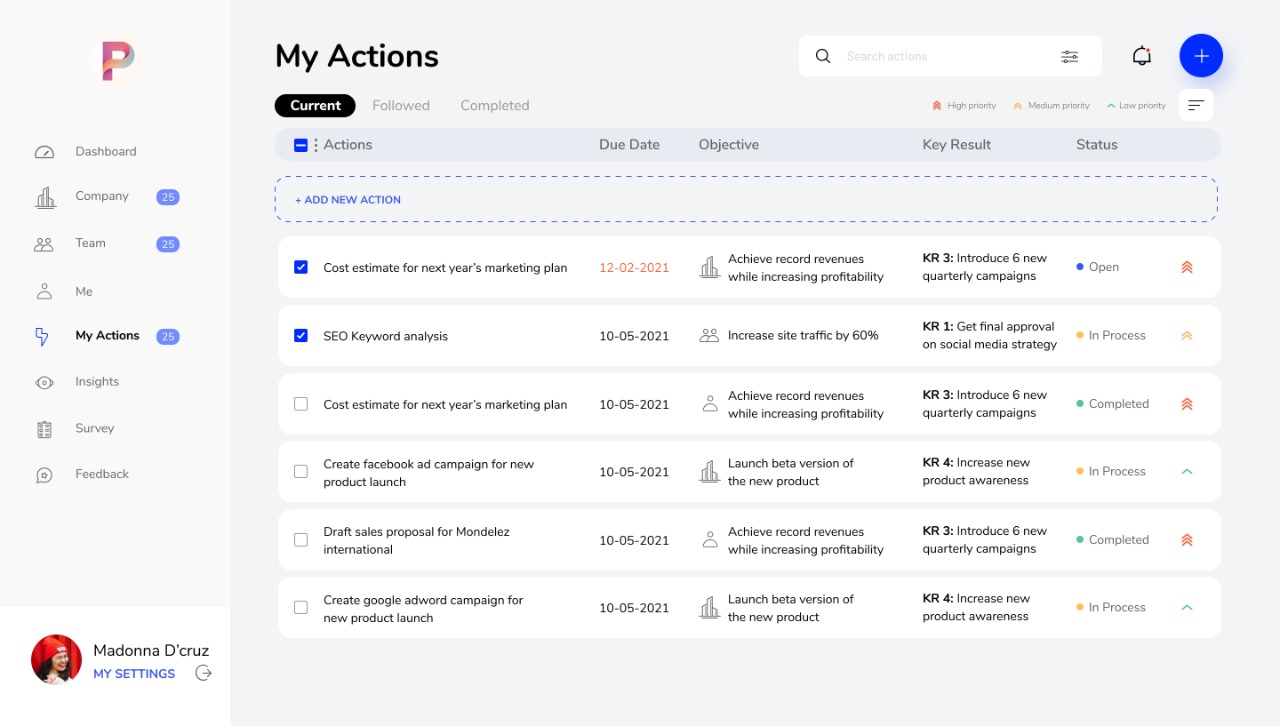Viewport: 1280px width, 726px height.
Task: Open the three-dot menu next to Actions header
Action: (316, 145)
